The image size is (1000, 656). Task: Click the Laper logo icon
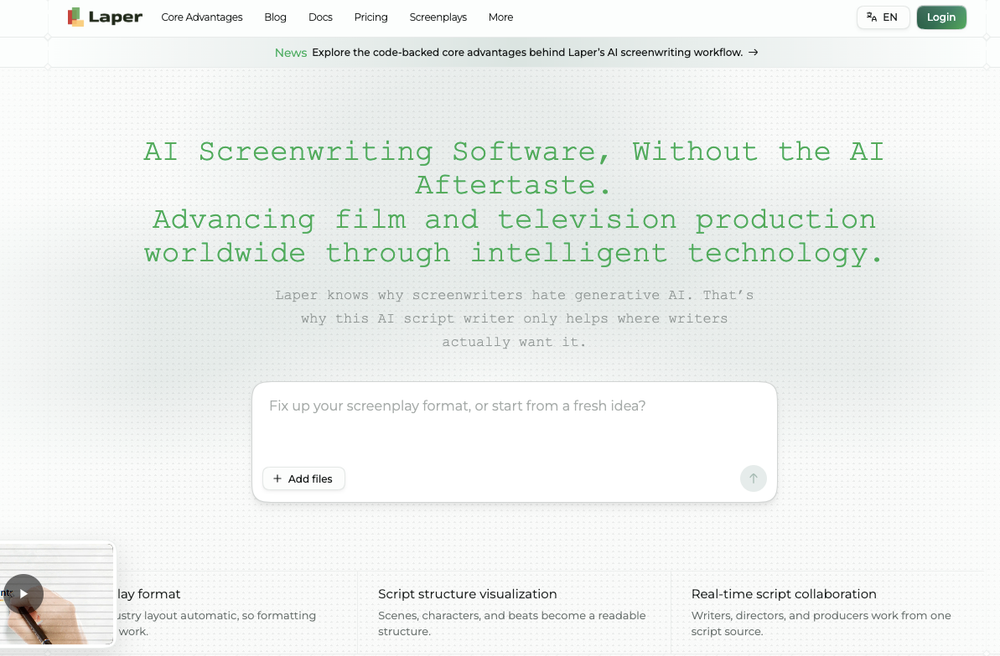(75, 17)
